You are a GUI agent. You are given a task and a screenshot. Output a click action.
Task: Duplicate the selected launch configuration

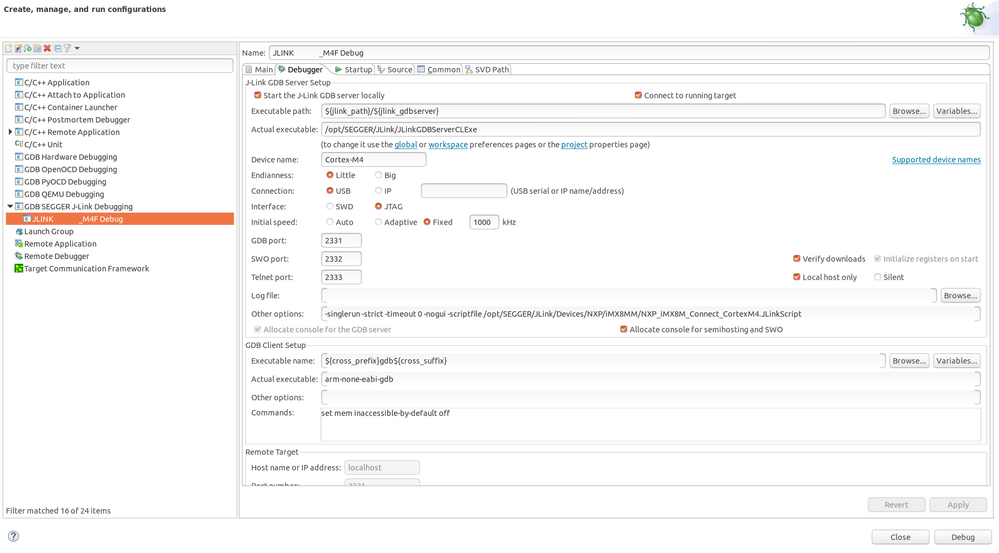point(38,48)
